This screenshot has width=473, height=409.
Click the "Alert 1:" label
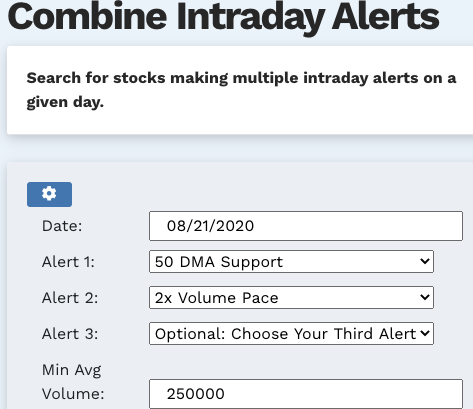[x=68, y=262]
